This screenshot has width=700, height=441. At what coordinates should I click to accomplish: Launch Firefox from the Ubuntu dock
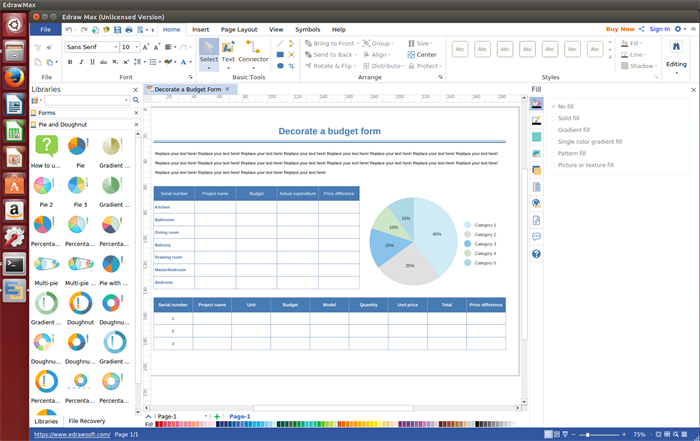(14, 76)
